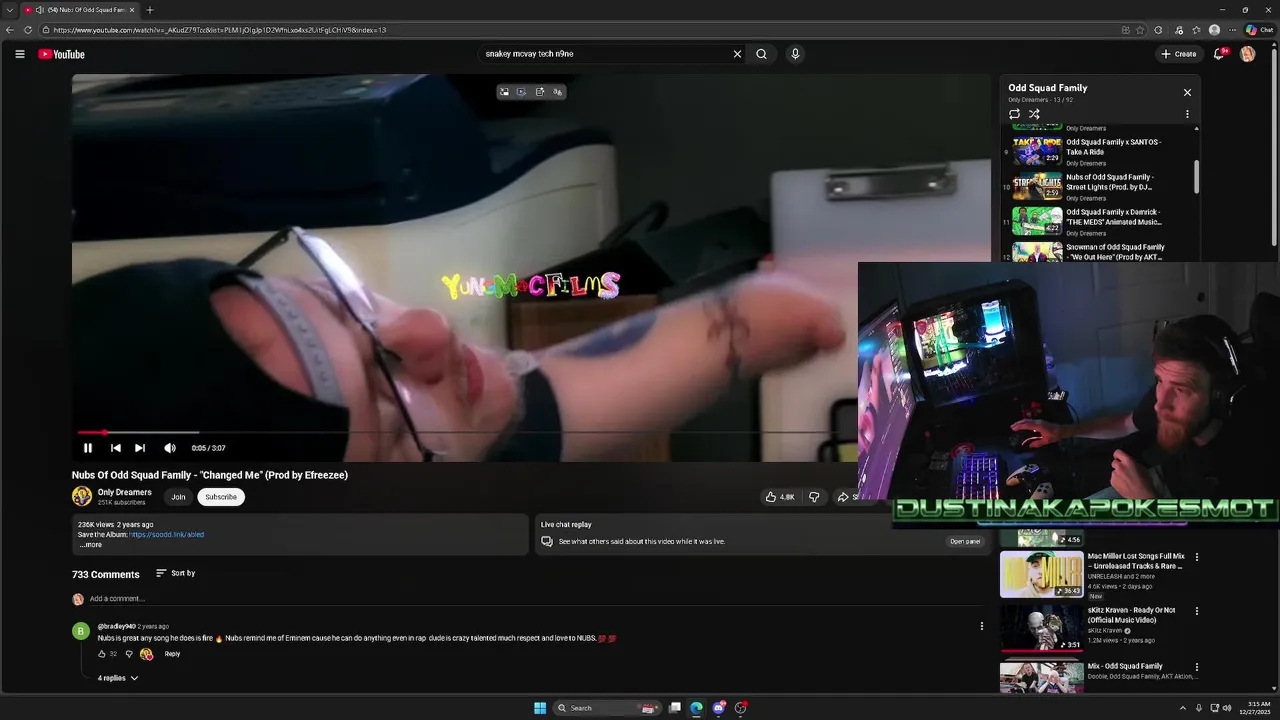Open the YouTube guide hamburger menu
This screenshot has width=1280, height=720.
point(19,54)
